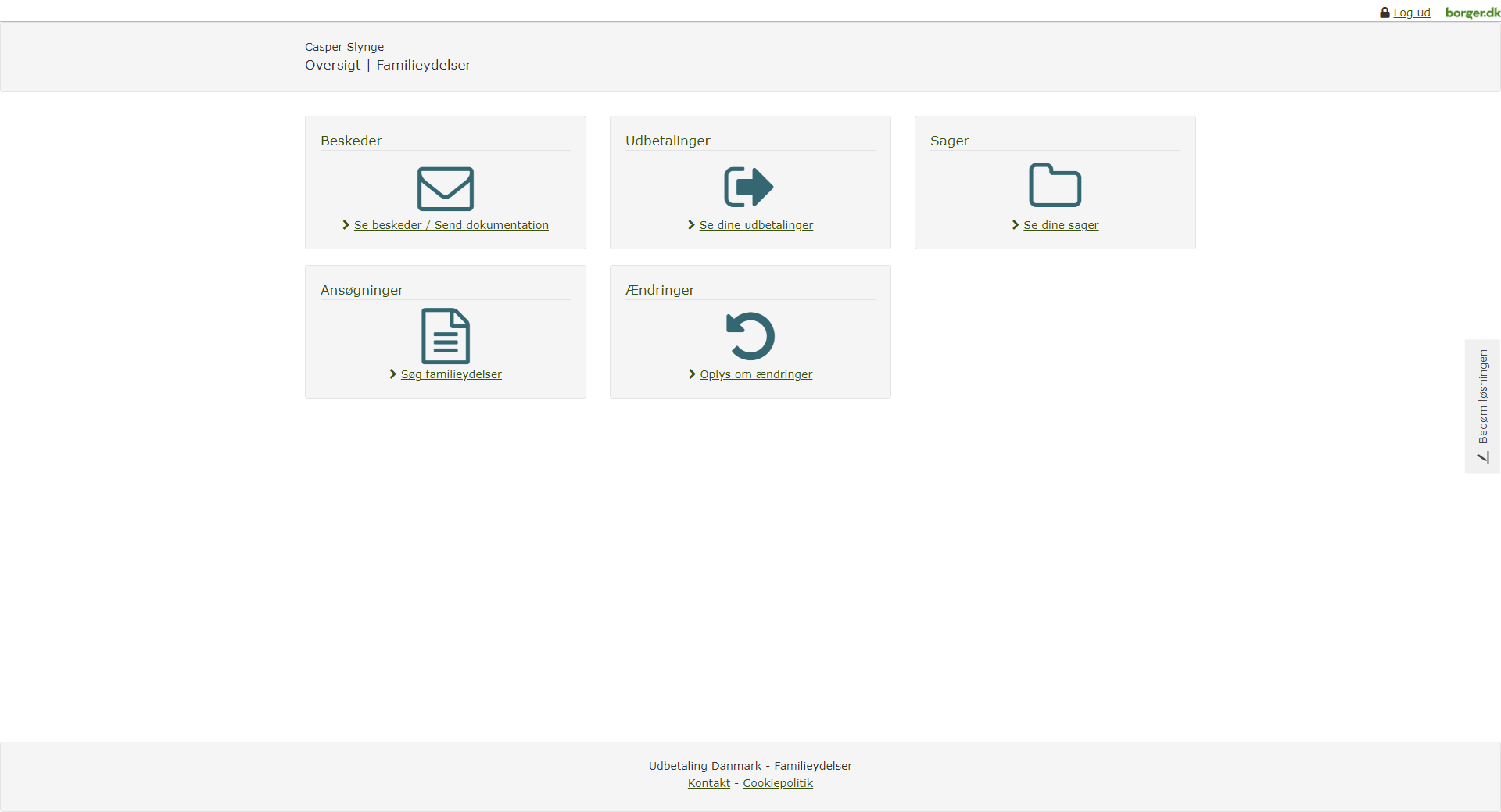Open Se beskeder / Send dokumentation link

[x=451, y=225]
